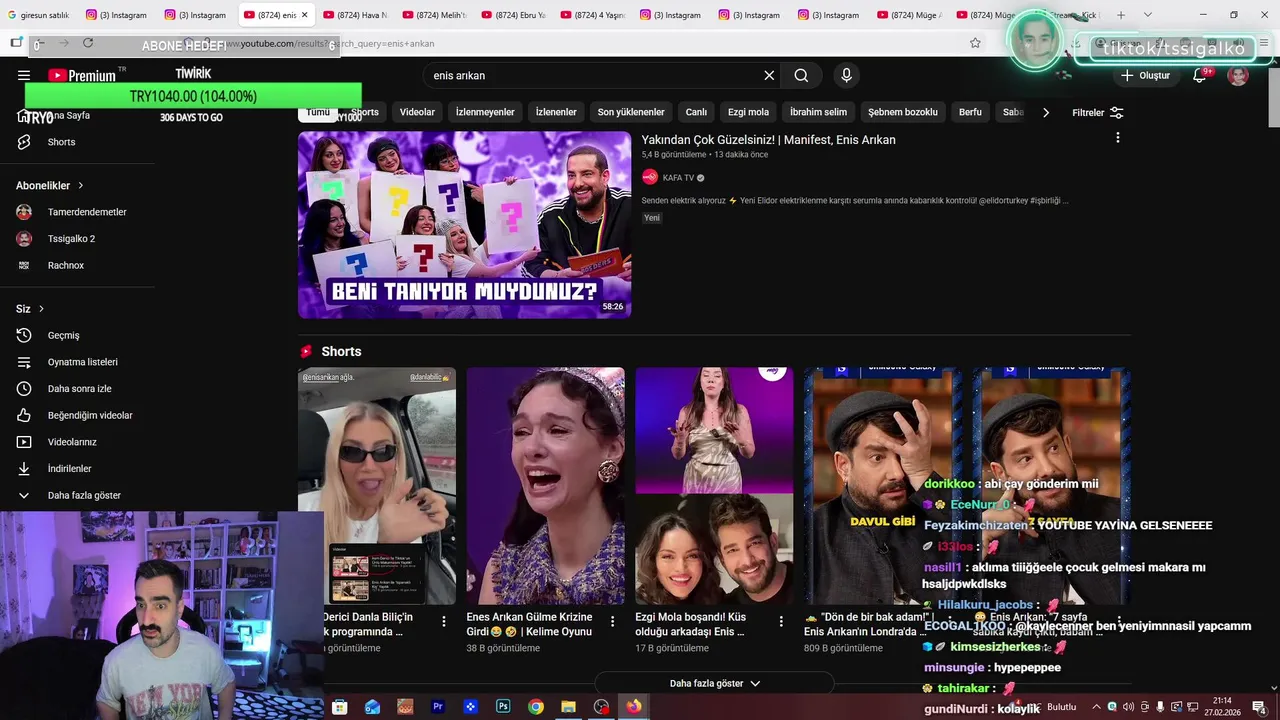Image resolution: width=1280 pixels, height=720 pixels.
Task: Select the Şebnem bozoklu chip
Action: pyautogui.click(x=903, y=112)
